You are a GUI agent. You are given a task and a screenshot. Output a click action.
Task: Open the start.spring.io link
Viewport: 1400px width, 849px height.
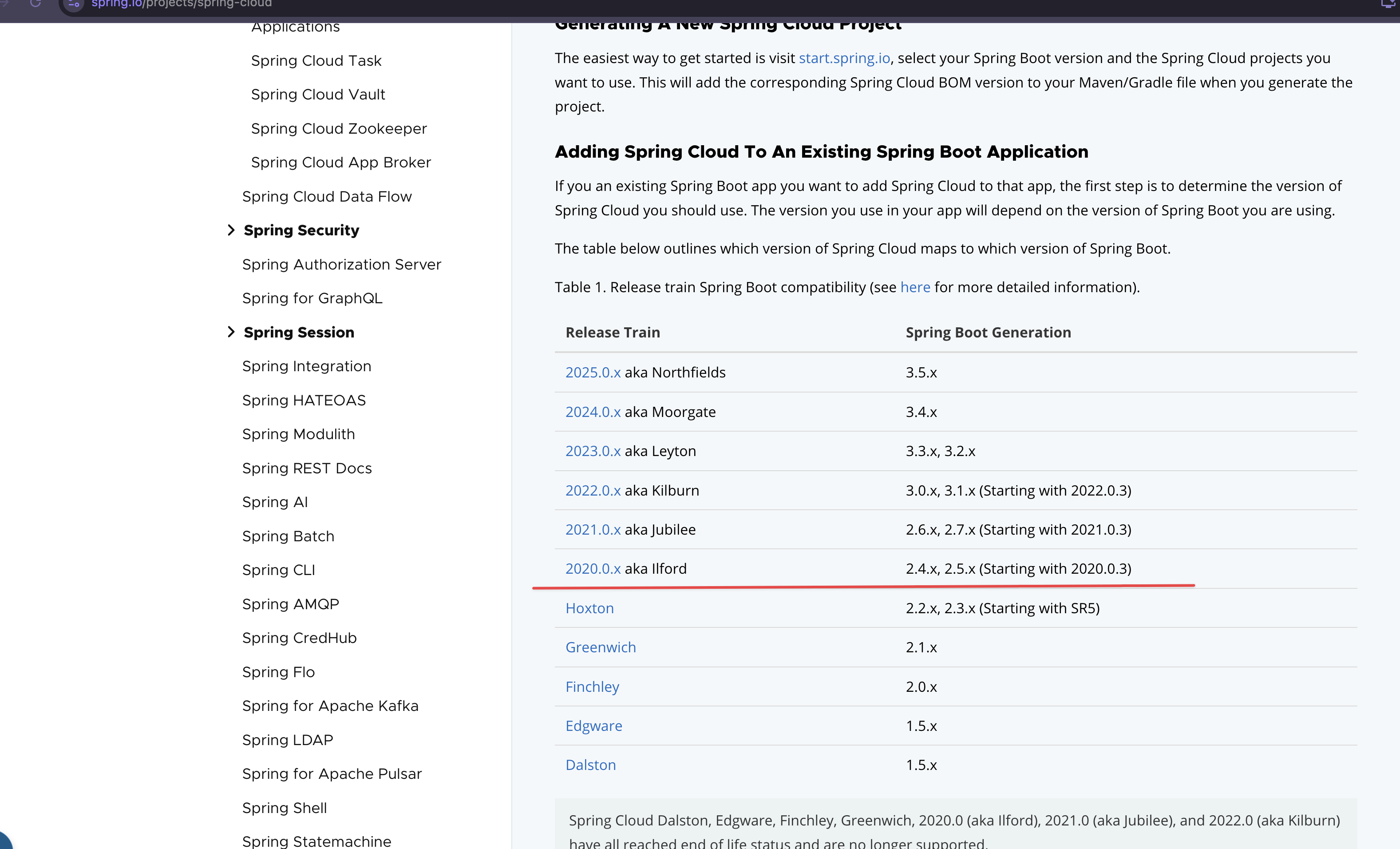844,58
